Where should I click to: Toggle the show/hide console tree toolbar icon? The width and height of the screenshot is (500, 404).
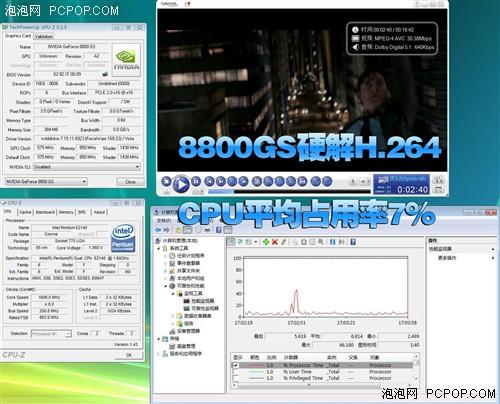click(x=187, y=230)
